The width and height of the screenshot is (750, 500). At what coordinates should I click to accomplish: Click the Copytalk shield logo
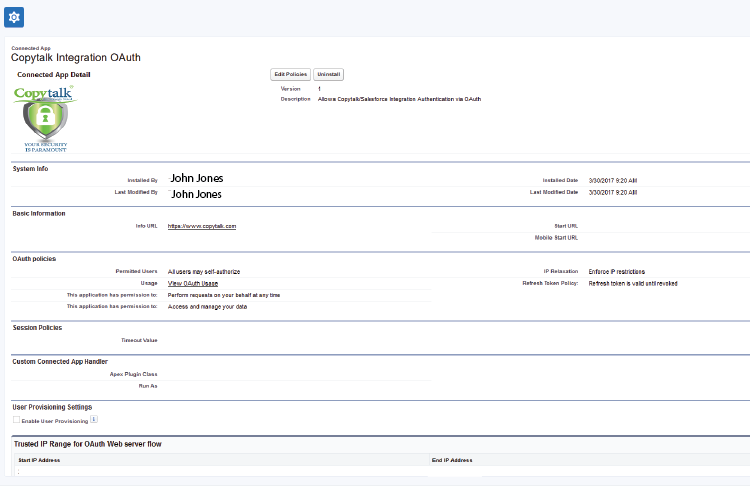coord(43,118)
